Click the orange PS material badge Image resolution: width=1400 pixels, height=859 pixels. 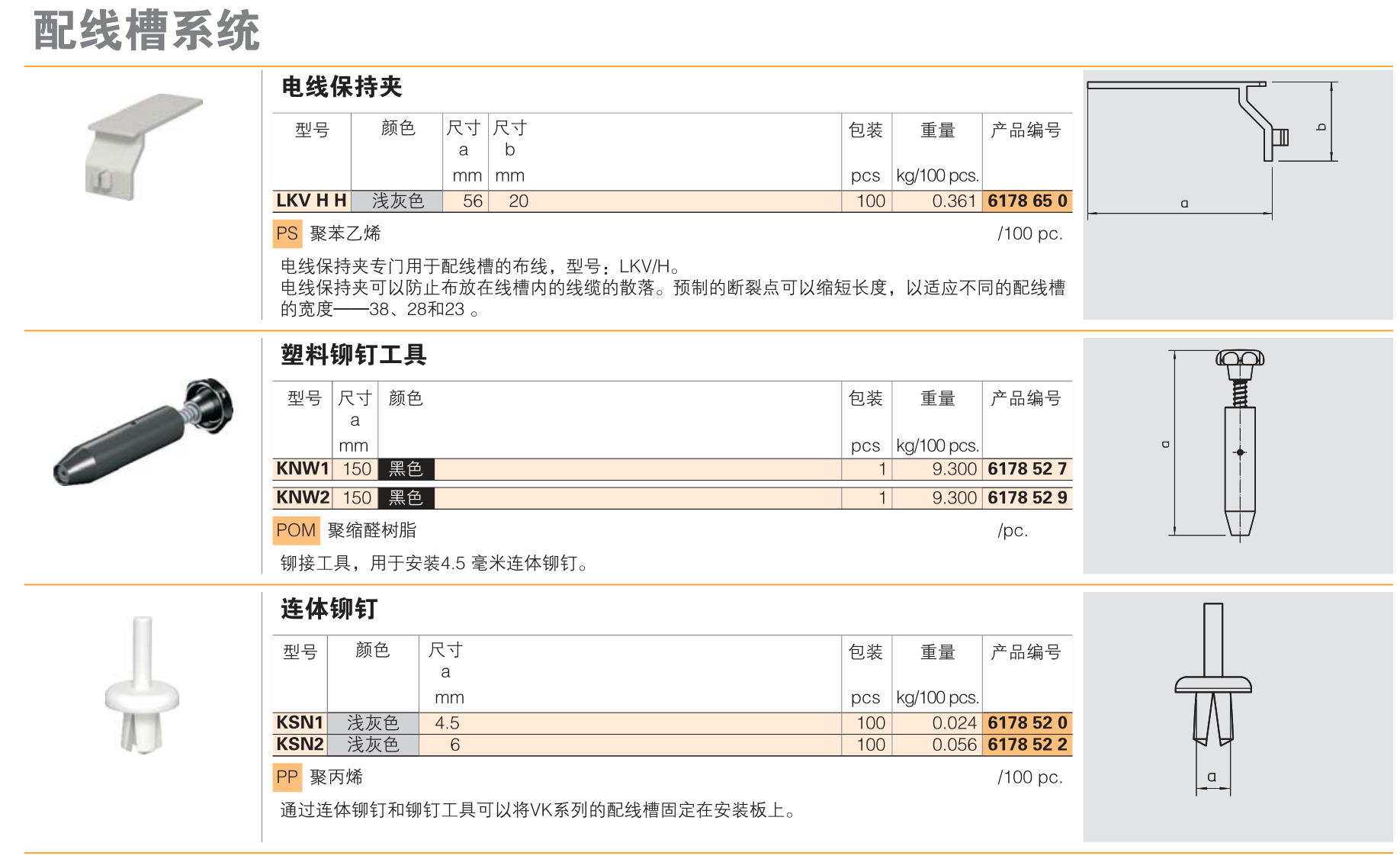287,233
